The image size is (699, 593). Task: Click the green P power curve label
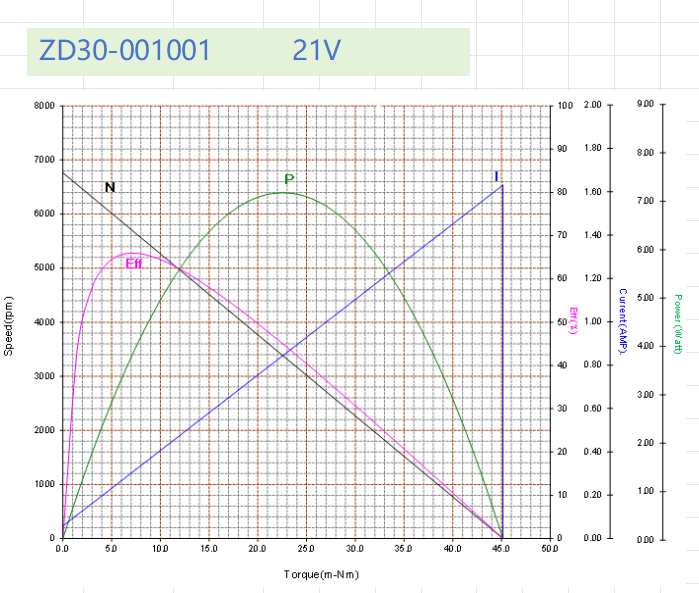289,180
